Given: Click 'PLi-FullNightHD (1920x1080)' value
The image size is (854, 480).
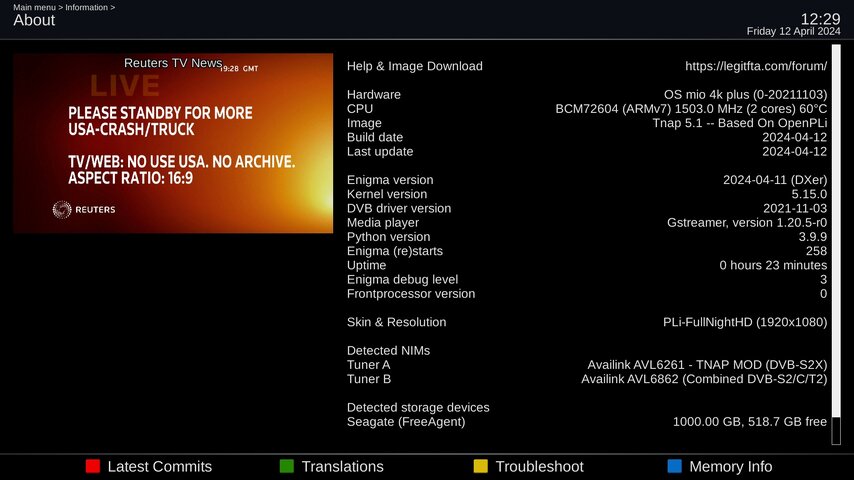Looking at the screenshot, I should click(x=745, y=322).
